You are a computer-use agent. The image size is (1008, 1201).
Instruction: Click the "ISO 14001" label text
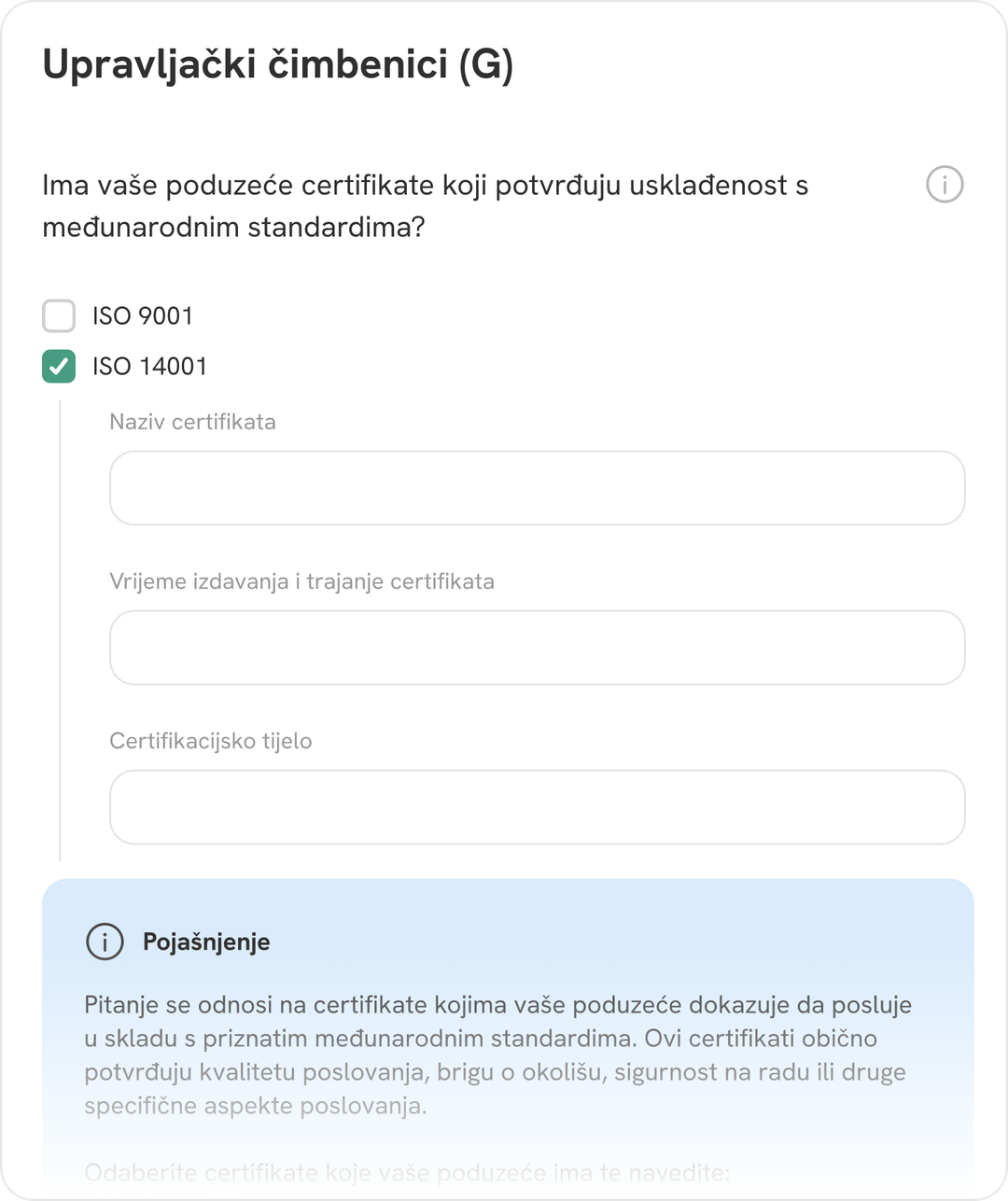pyautogui.click(x=149, y=367)
